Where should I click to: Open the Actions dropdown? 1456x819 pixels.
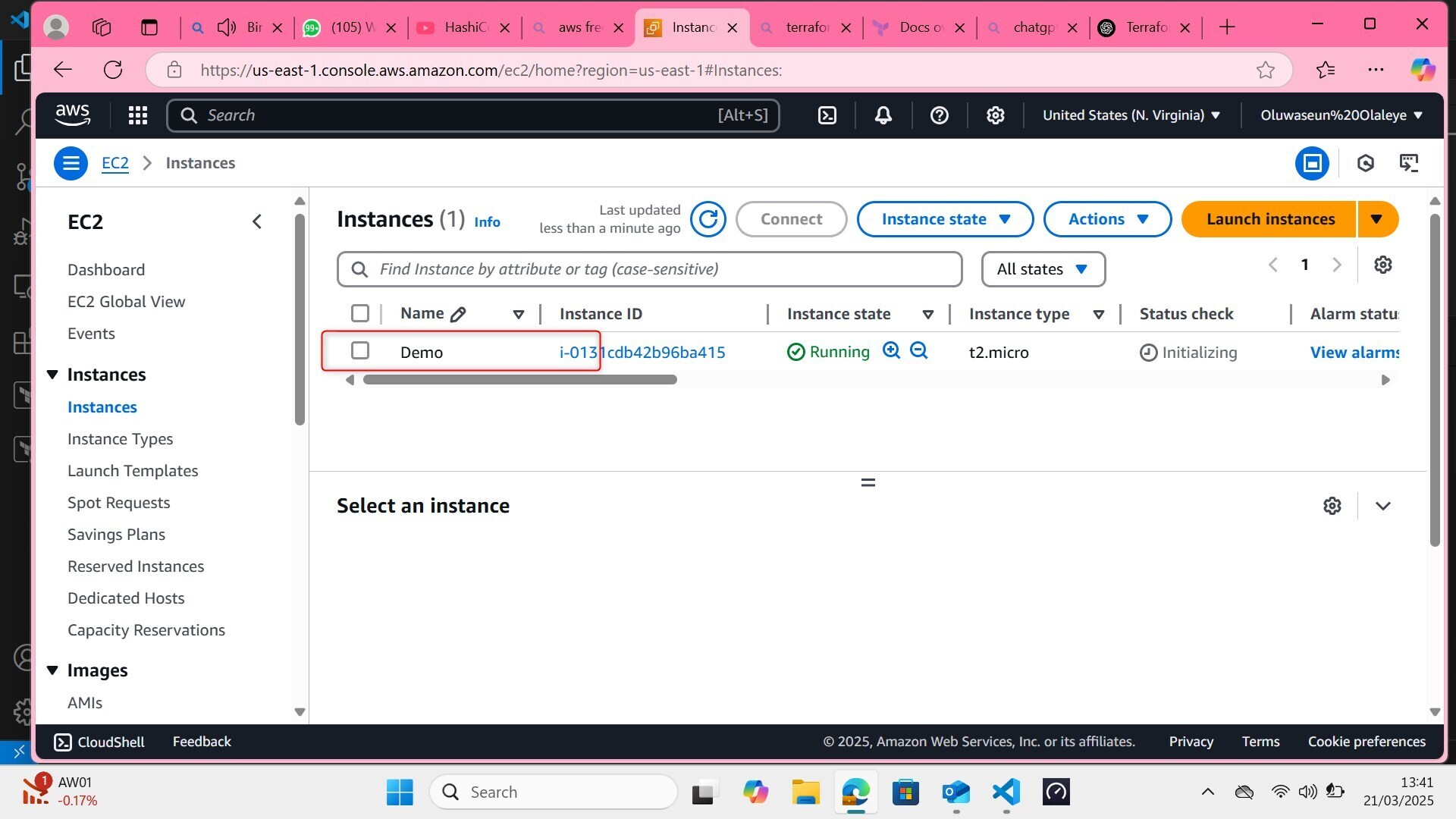[x=1108, y=219]
